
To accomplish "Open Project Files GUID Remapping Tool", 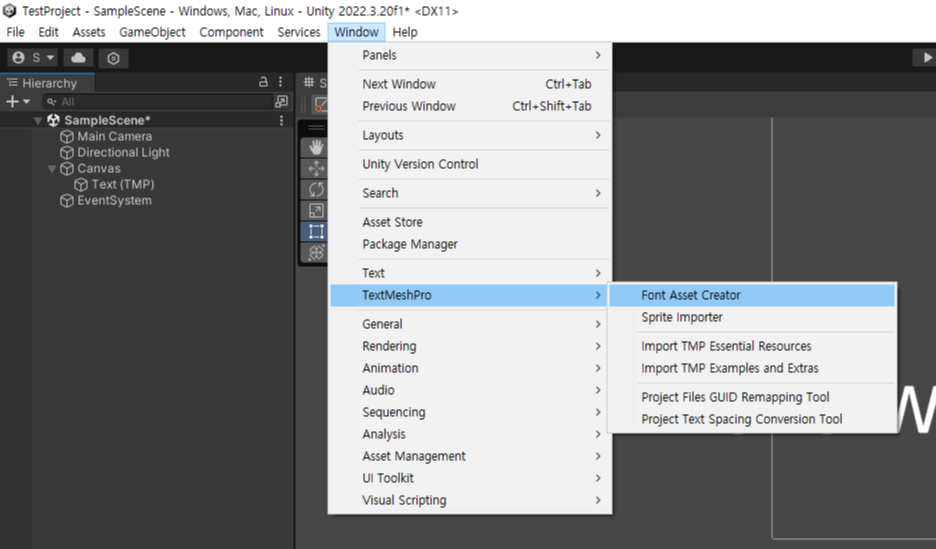I will (x=752, y=397).
